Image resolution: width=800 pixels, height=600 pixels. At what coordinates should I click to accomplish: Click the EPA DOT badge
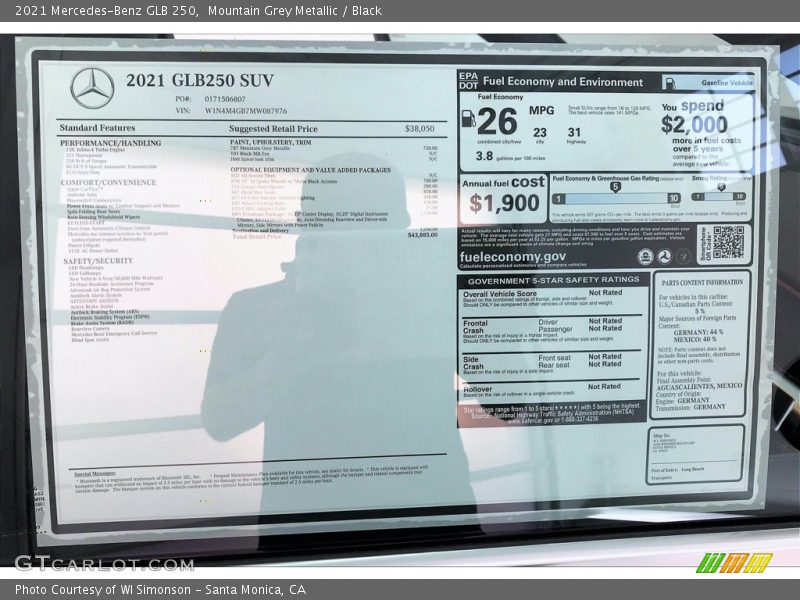click(468, 81)
